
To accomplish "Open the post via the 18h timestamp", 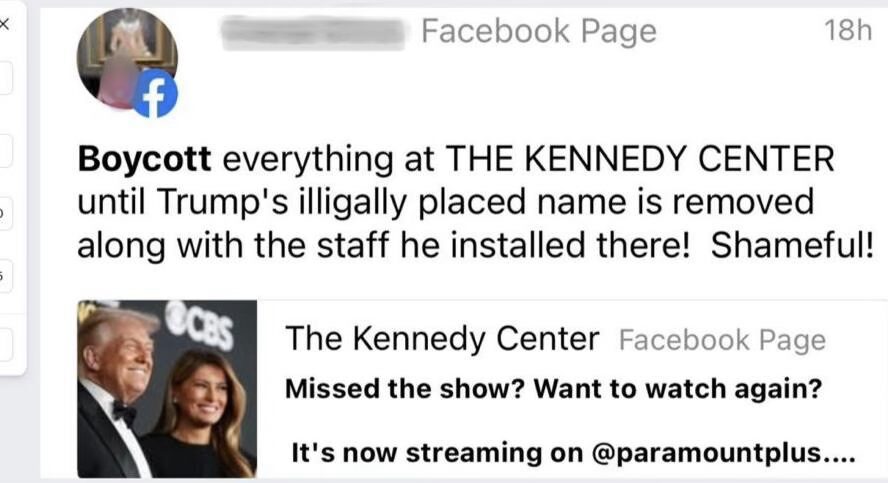I will pyautogui.click(x=847, y=30).
